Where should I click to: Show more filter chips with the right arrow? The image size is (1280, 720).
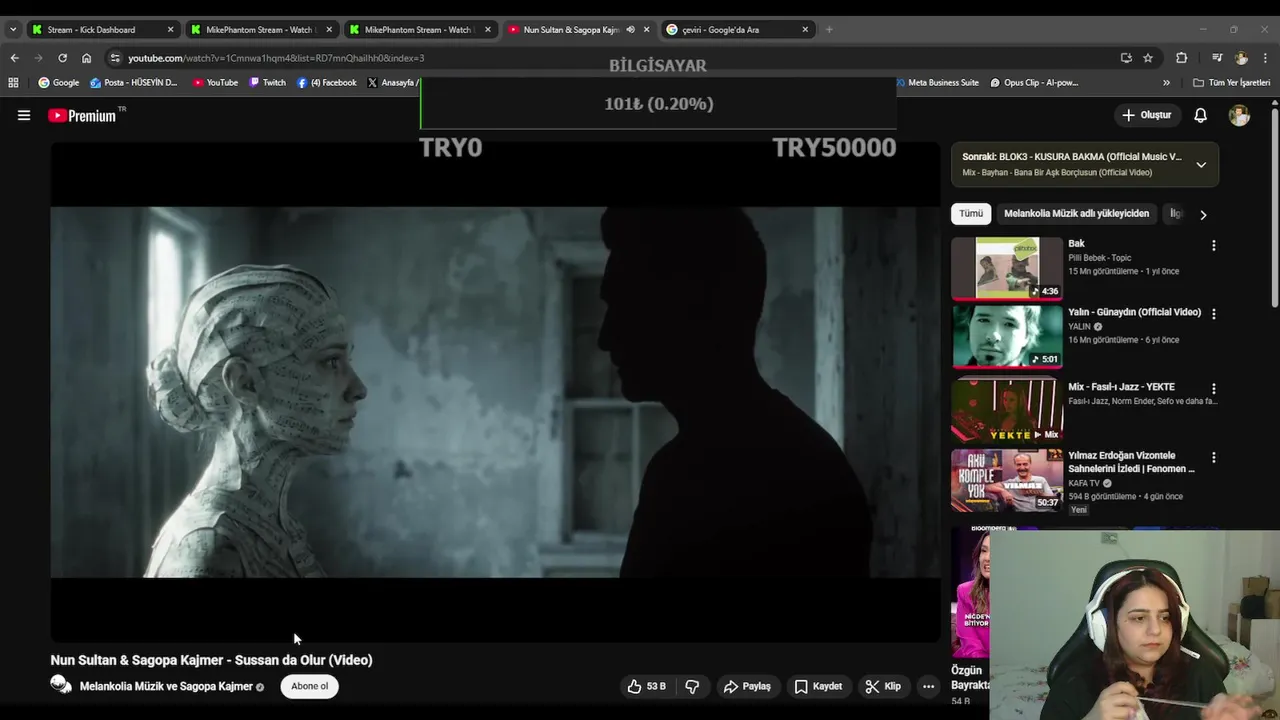pyautogui.click(x=1203, y=214)
